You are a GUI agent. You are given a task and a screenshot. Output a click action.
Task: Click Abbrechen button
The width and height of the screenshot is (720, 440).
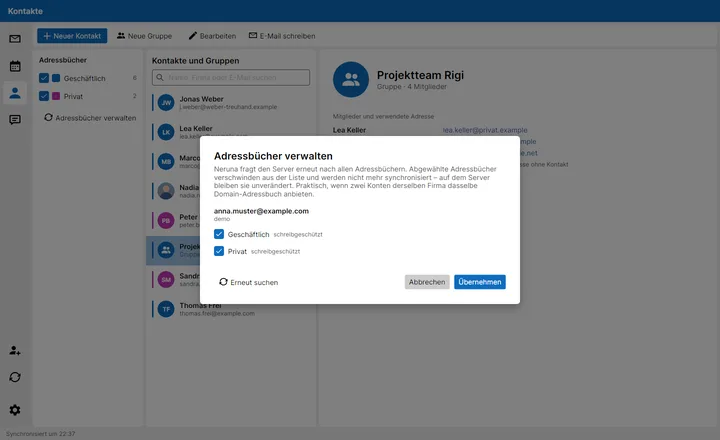click(427, 282)
